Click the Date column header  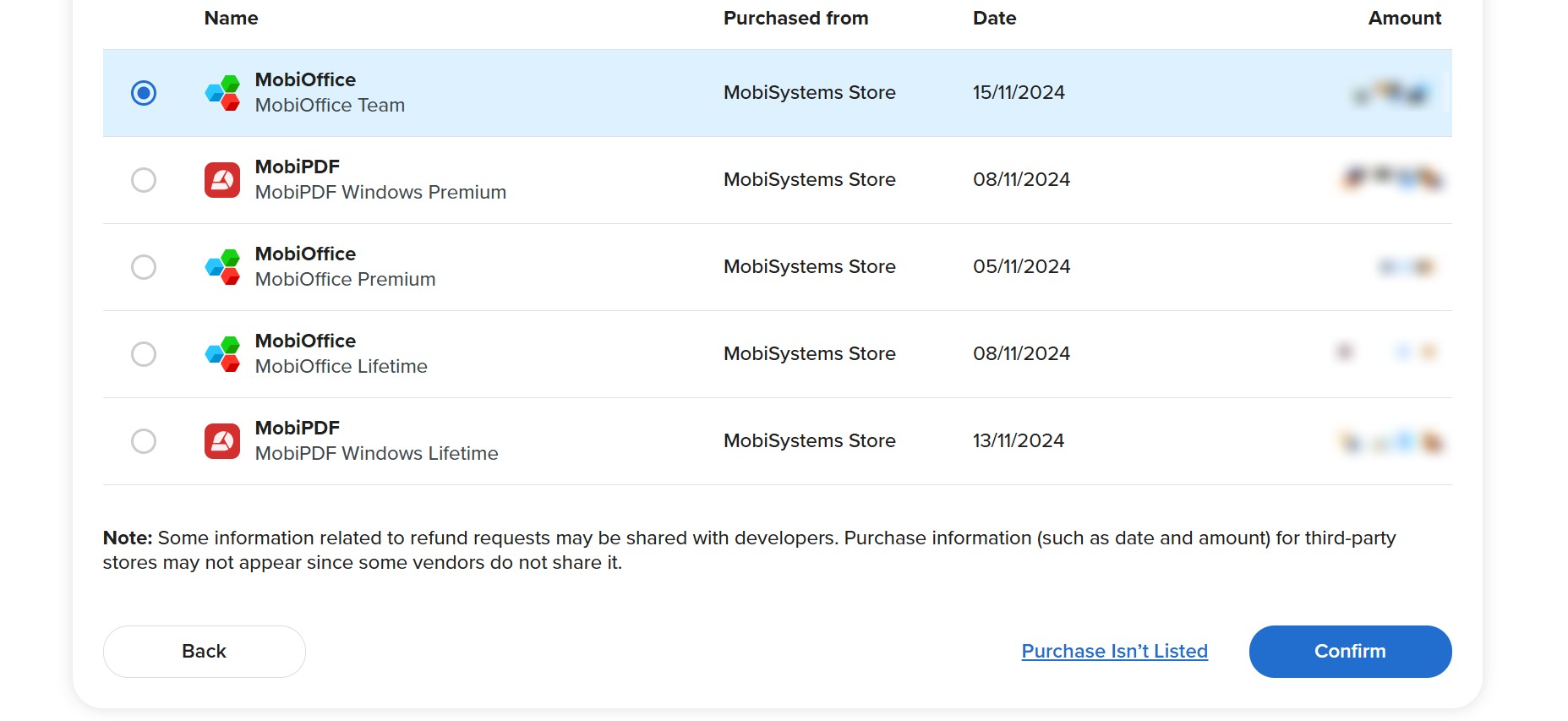[x=994, y=18]
